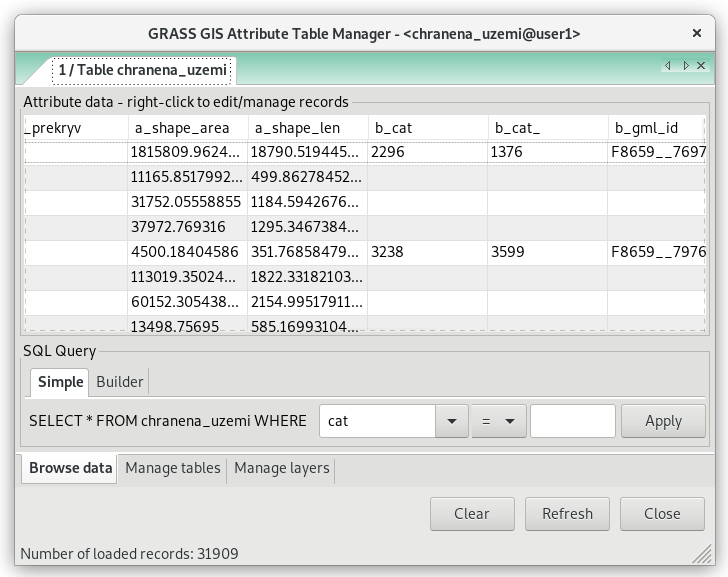The height and width of the screenshot is (577, 728).
Task: Select b_gml_id cell F8659__7697
Action: 656,152
